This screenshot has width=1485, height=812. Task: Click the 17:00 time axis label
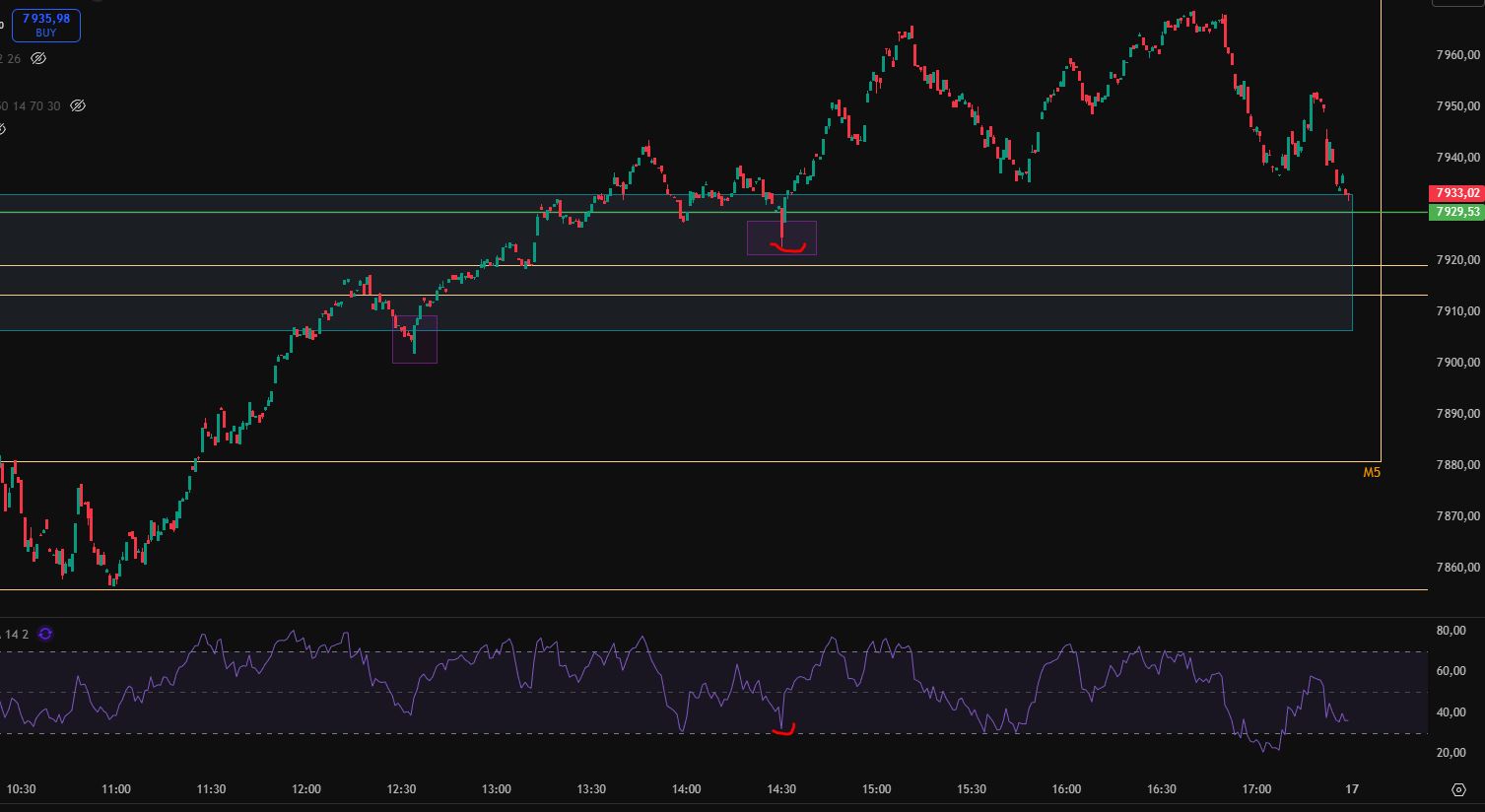click(x=1256, y=789)
